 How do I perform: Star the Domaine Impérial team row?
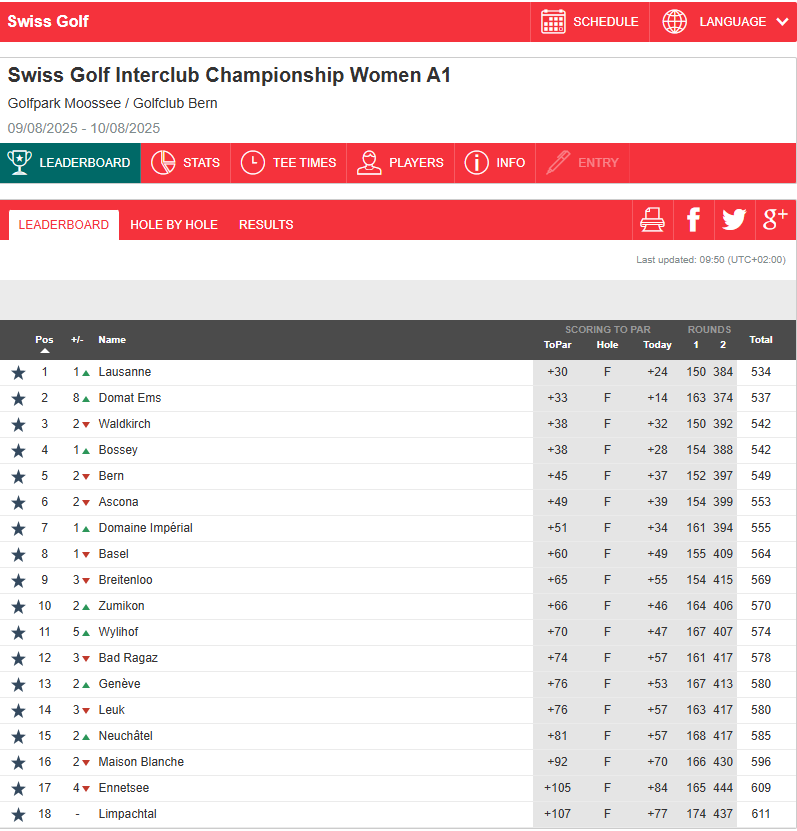pyautogui.click(x=19, y=528)
